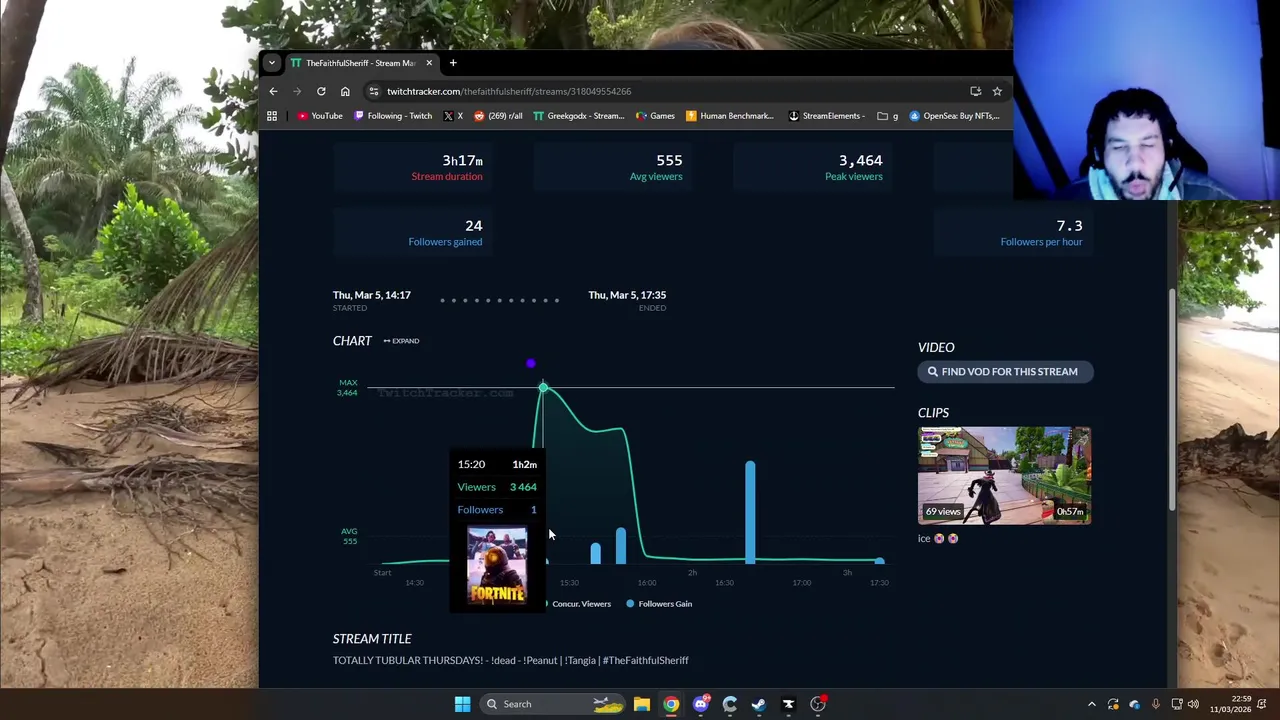Open the OpenSea: Buy NFTs bookmark
This screenshot has height=720, width=1280.
[954, 116]
